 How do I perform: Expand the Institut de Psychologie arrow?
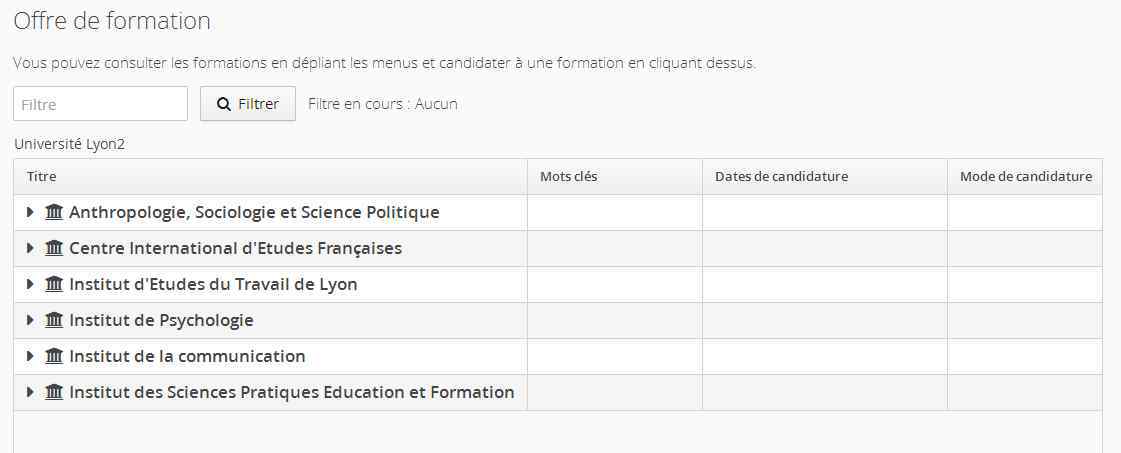tap(30, 320)
